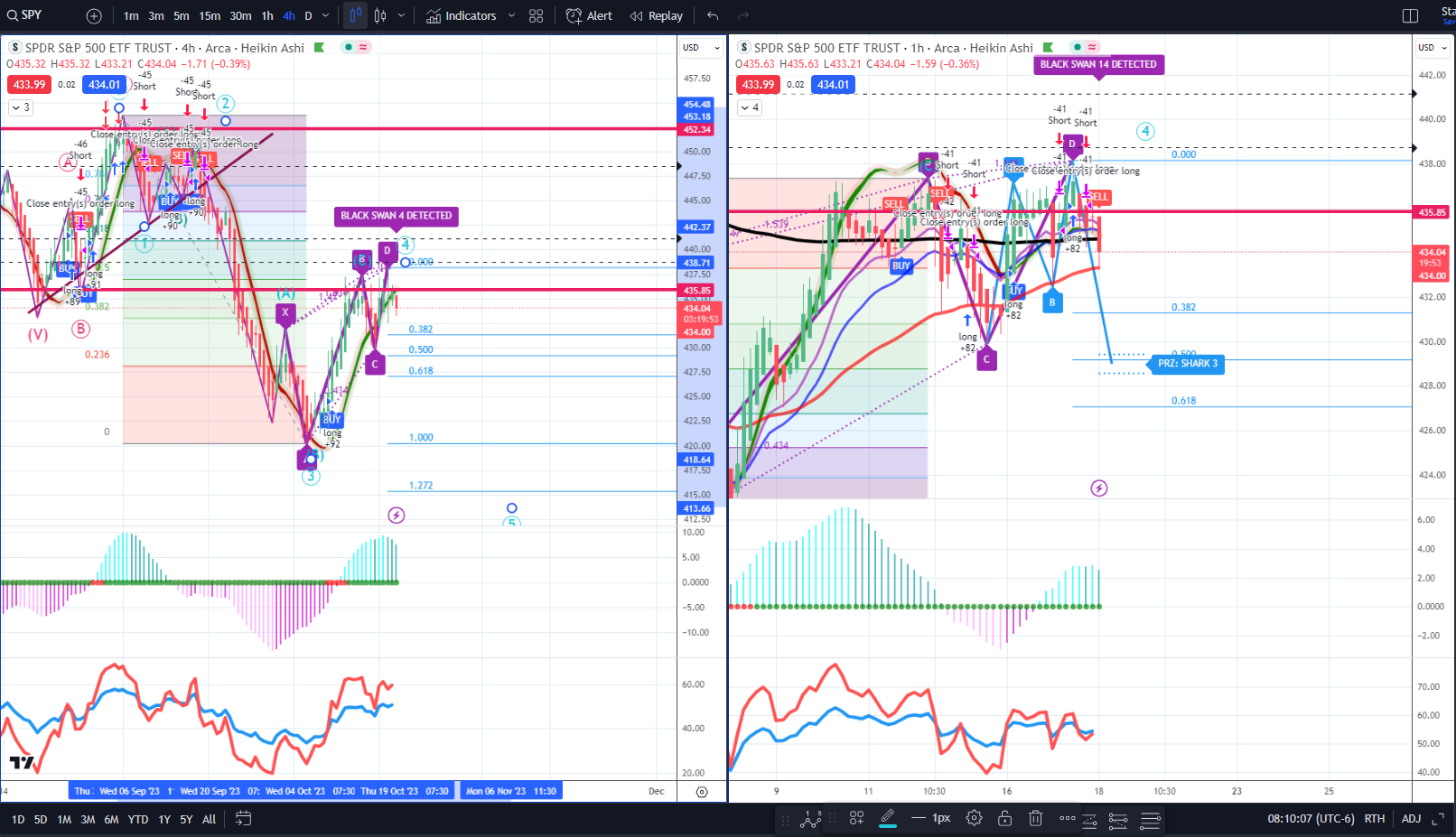The image size is (1456, 837).
Task: Open go to date calendar icon
Action: (243, 819)
